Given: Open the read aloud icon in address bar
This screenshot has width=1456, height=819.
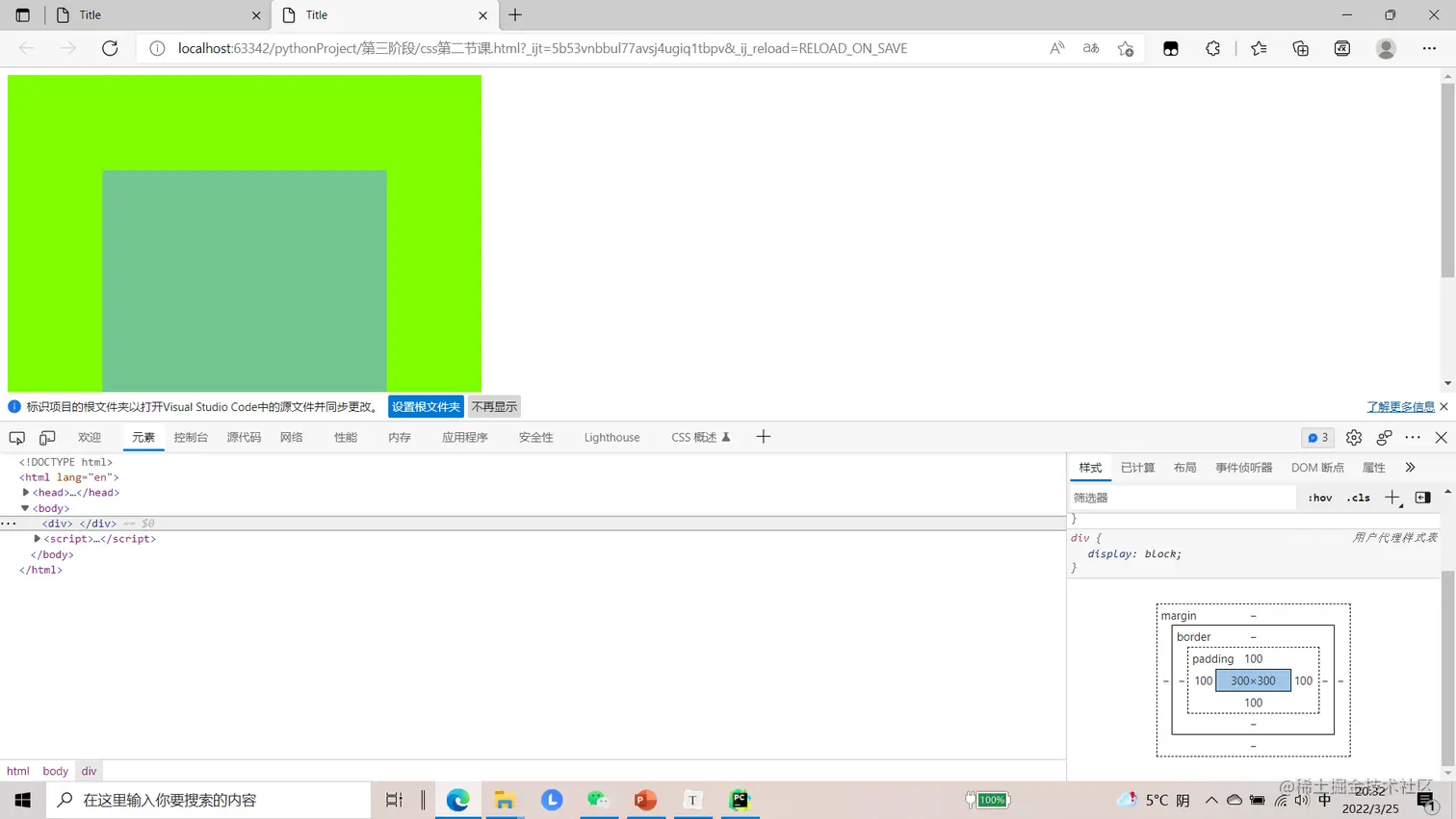Looking at the screenshot, I should pos(1056,48).
